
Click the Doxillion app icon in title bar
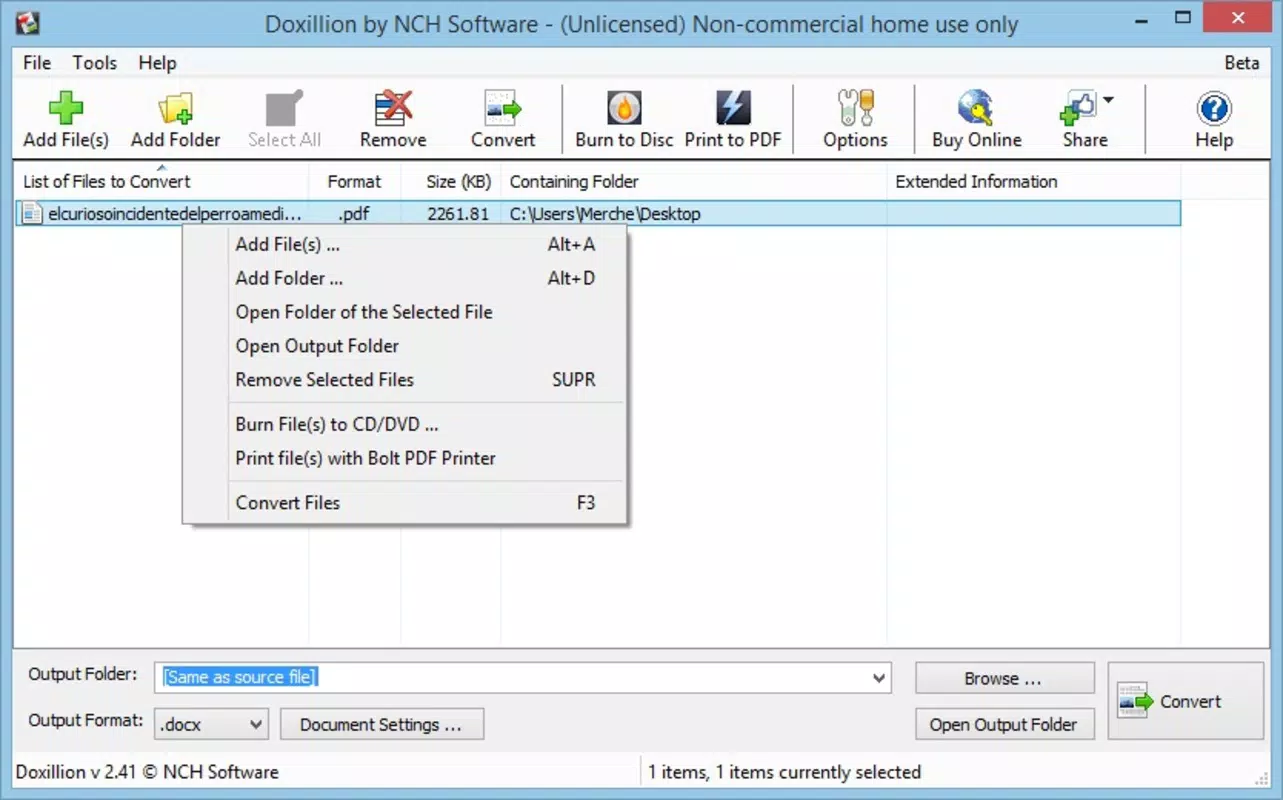(x=29, y=21)
